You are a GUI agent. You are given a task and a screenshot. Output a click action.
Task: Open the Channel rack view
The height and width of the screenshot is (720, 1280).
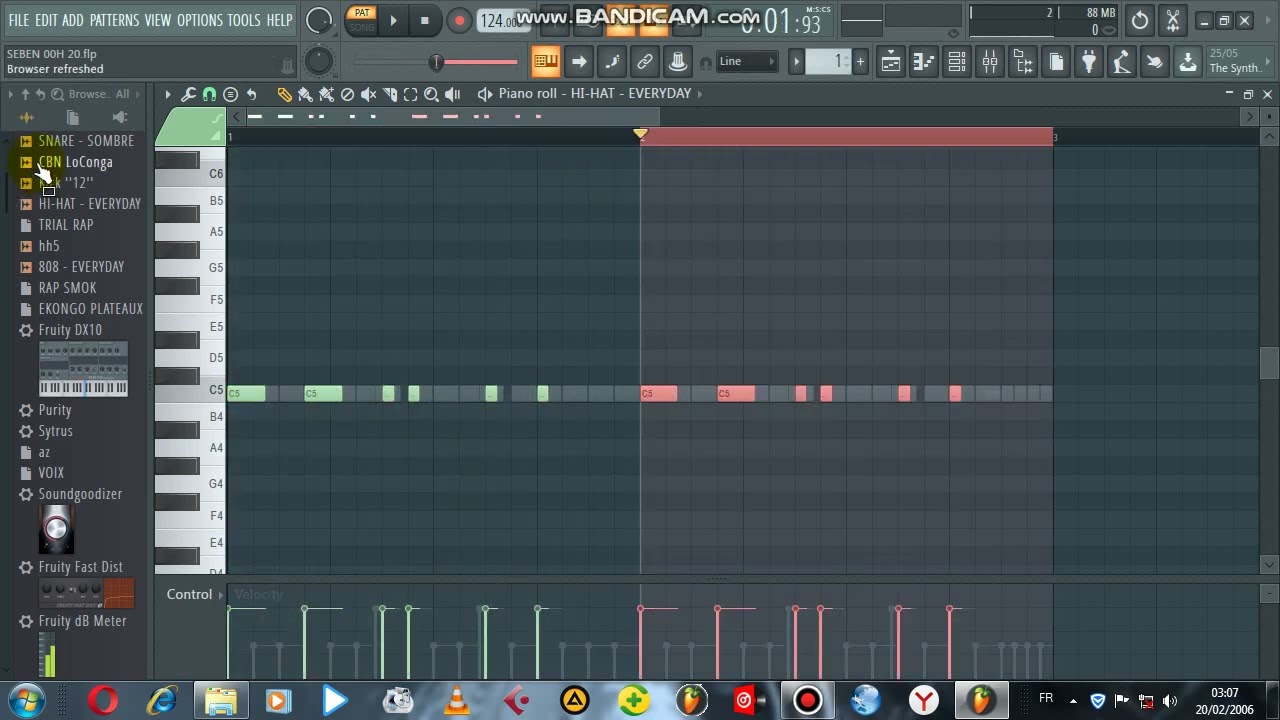[x=956, y=62]
